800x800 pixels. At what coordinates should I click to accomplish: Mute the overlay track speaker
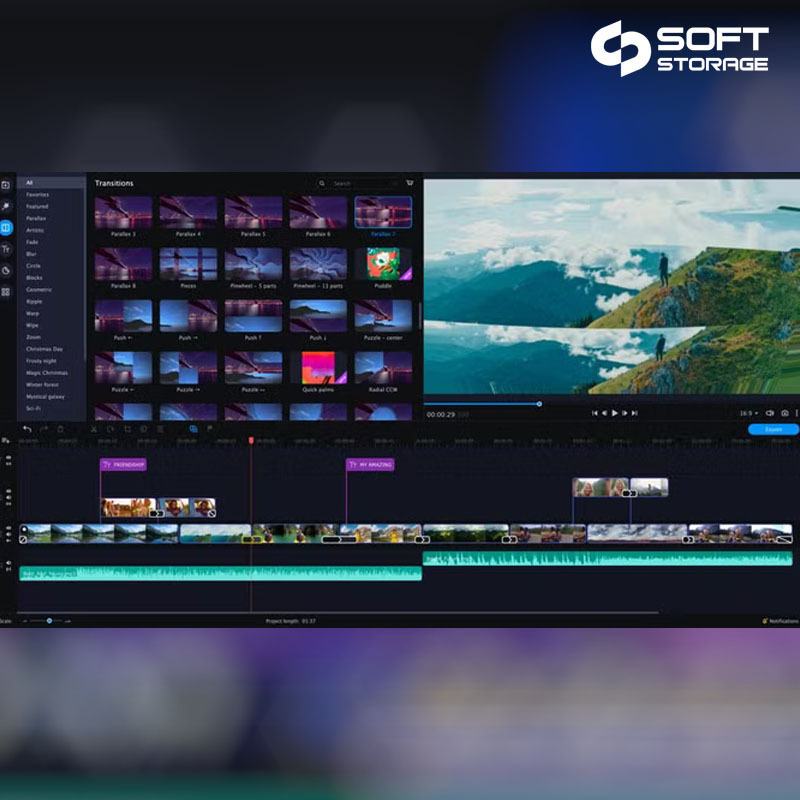click(x=9, y=497)
